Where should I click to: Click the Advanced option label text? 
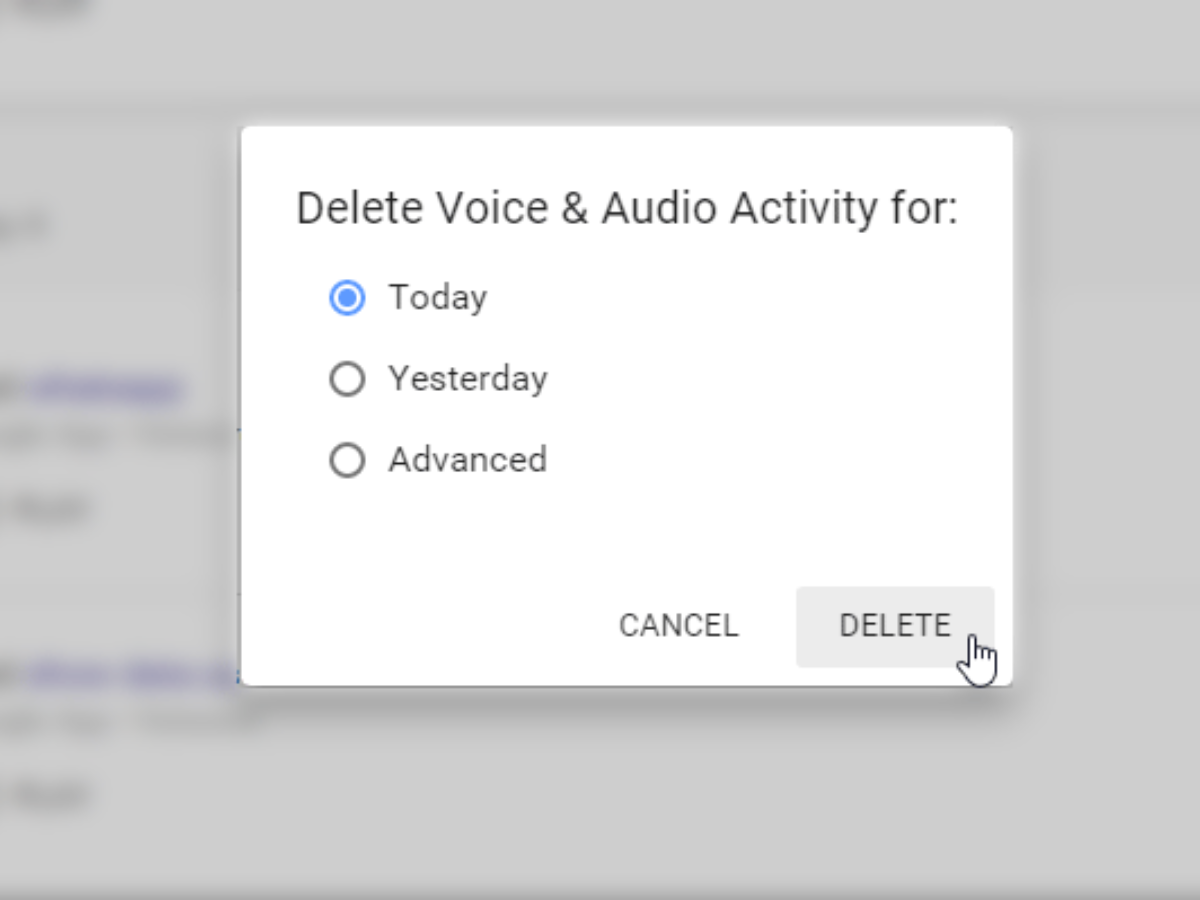coord(467,461)
